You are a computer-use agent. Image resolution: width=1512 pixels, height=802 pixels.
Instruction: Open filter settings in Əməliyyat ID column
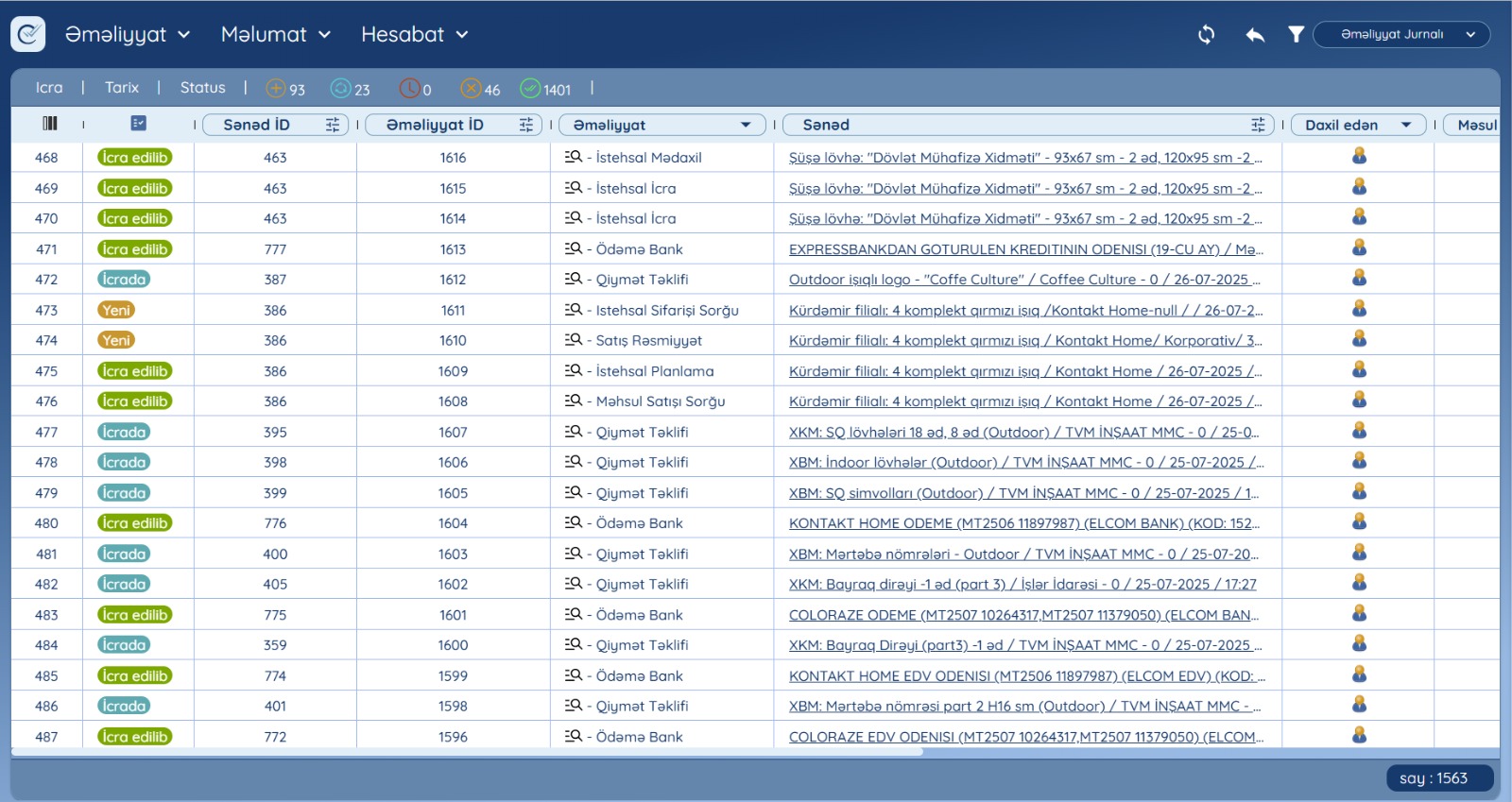[526, 125]
